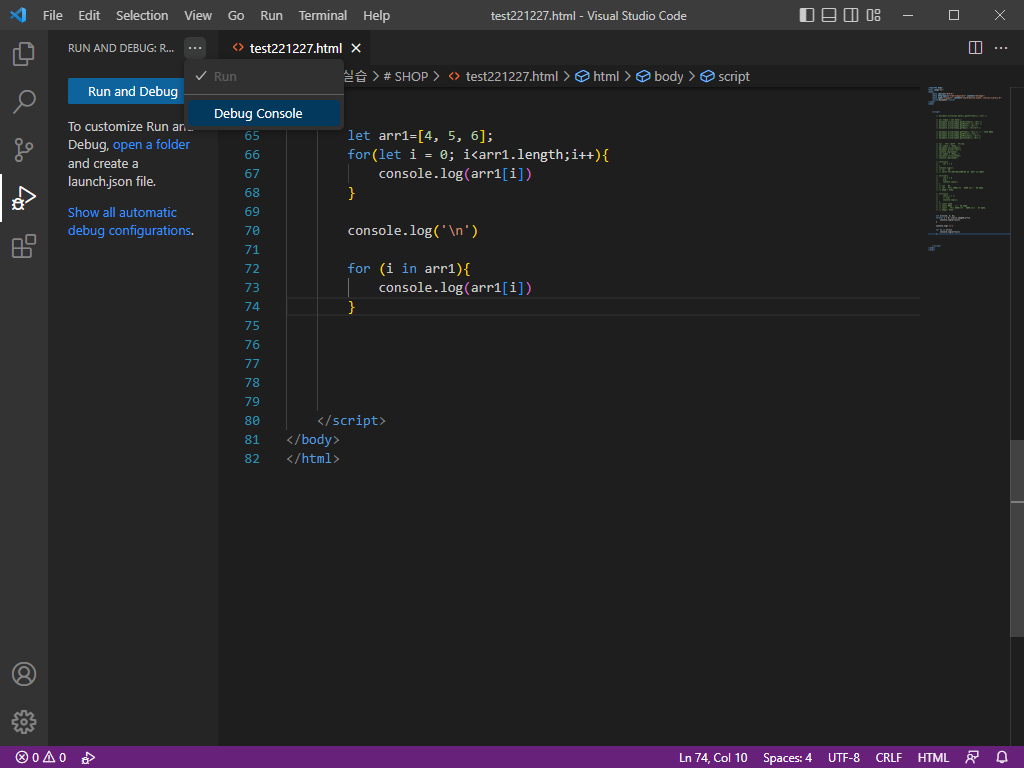Toggle Secondary Side Bar layout icon
1024x768 pixels.
pyautogui.click(x=851, y=15)
